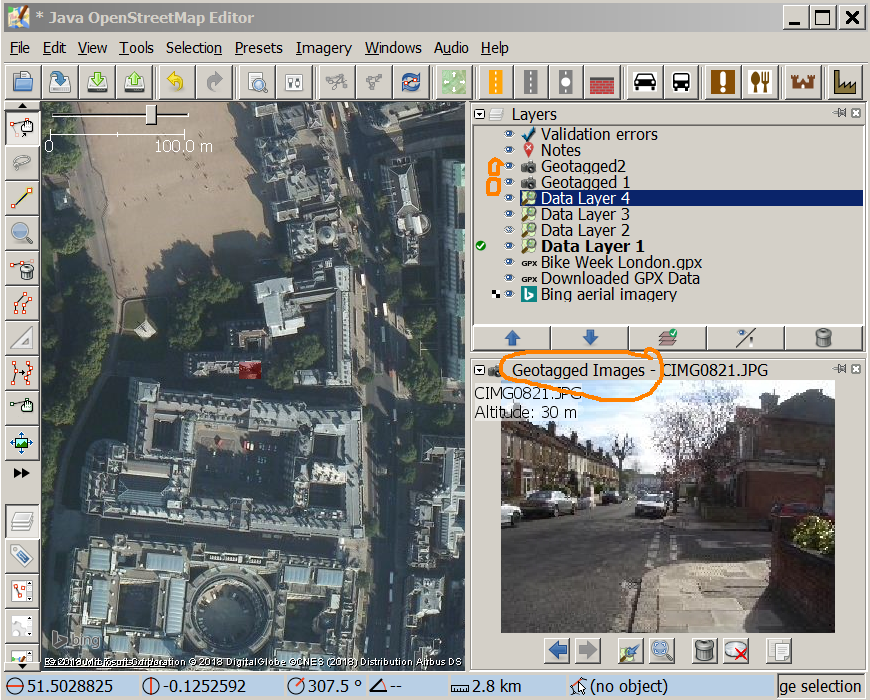
Task: Click the restaurant fork and knife preset
Action: tap(760, 81)
